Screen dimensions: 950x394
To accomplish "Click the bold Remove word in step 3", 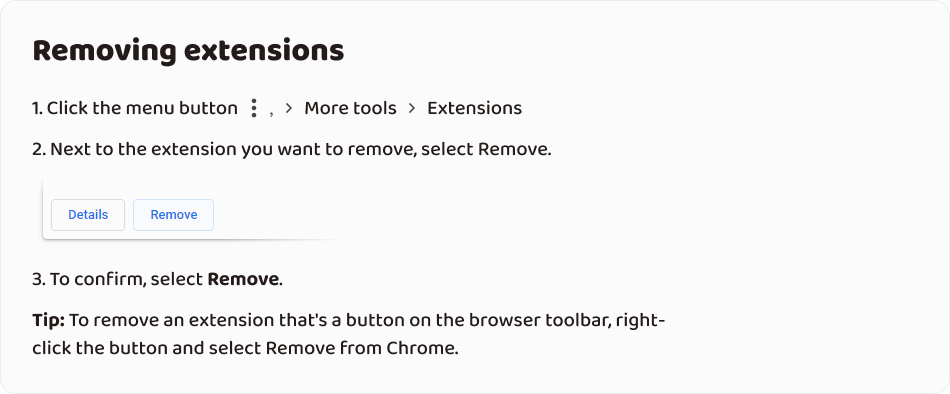I will click(x=243, y=279).
